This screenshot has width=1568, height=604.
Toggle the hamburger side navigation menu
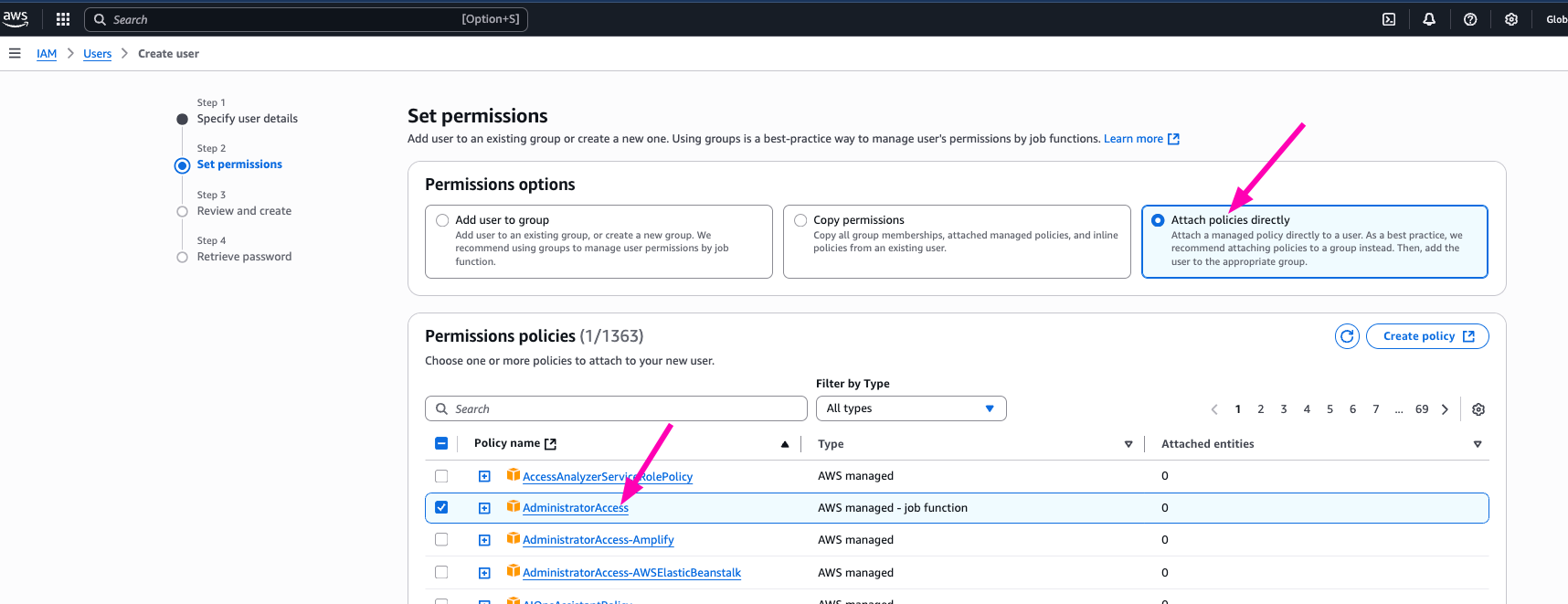[15, 54]
